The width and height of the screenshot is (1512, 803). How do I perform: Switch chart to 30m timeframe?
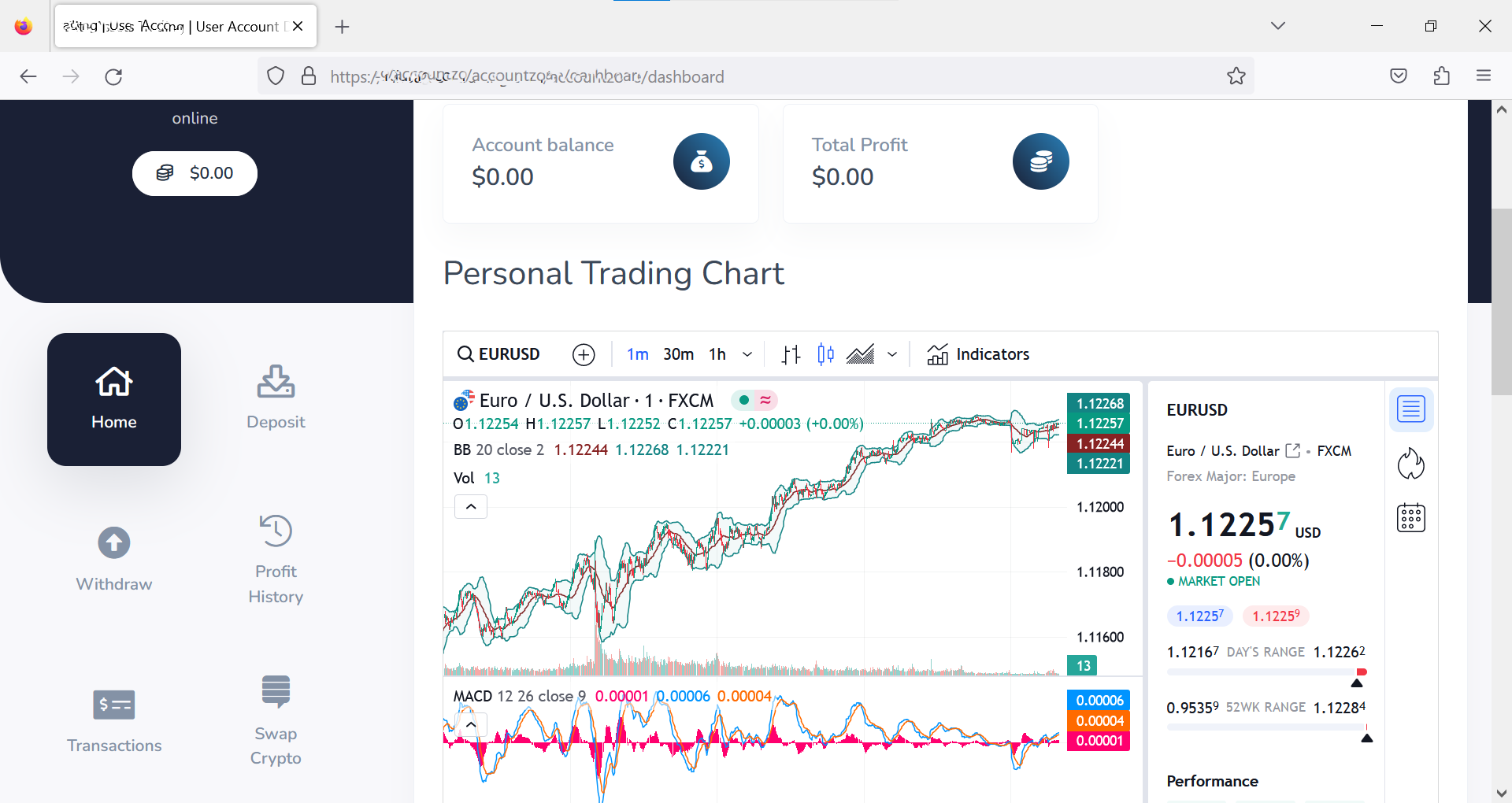(678, 355)
